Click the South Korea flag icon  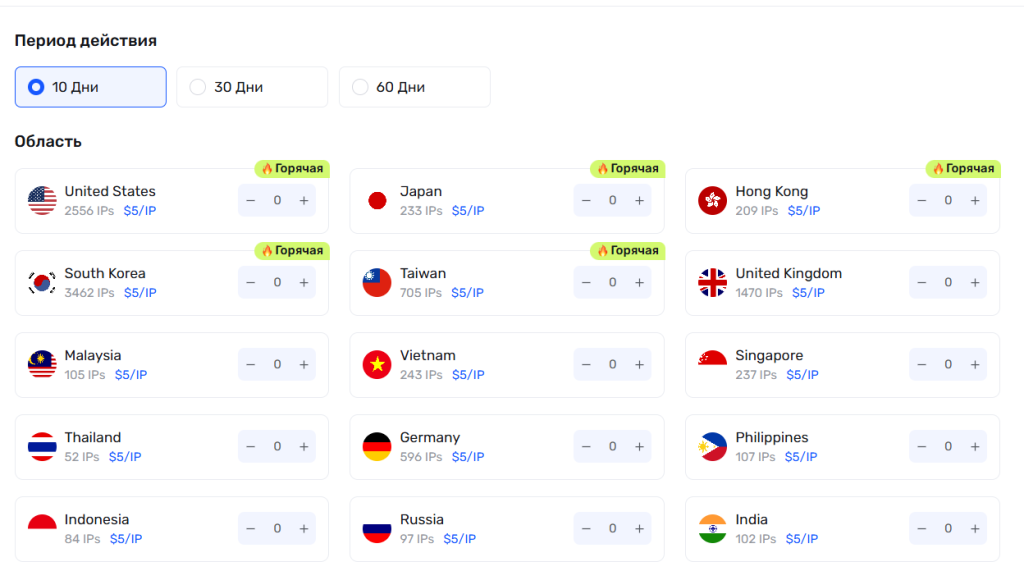[42, 283]
